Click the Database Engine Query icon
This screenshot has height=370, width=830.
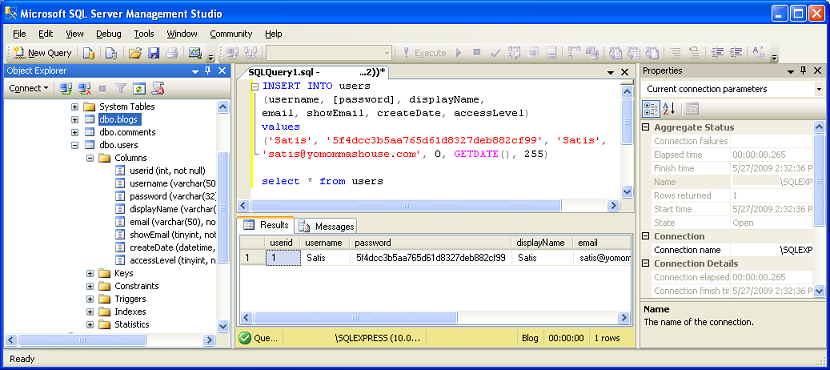click(x=89, y=53)
